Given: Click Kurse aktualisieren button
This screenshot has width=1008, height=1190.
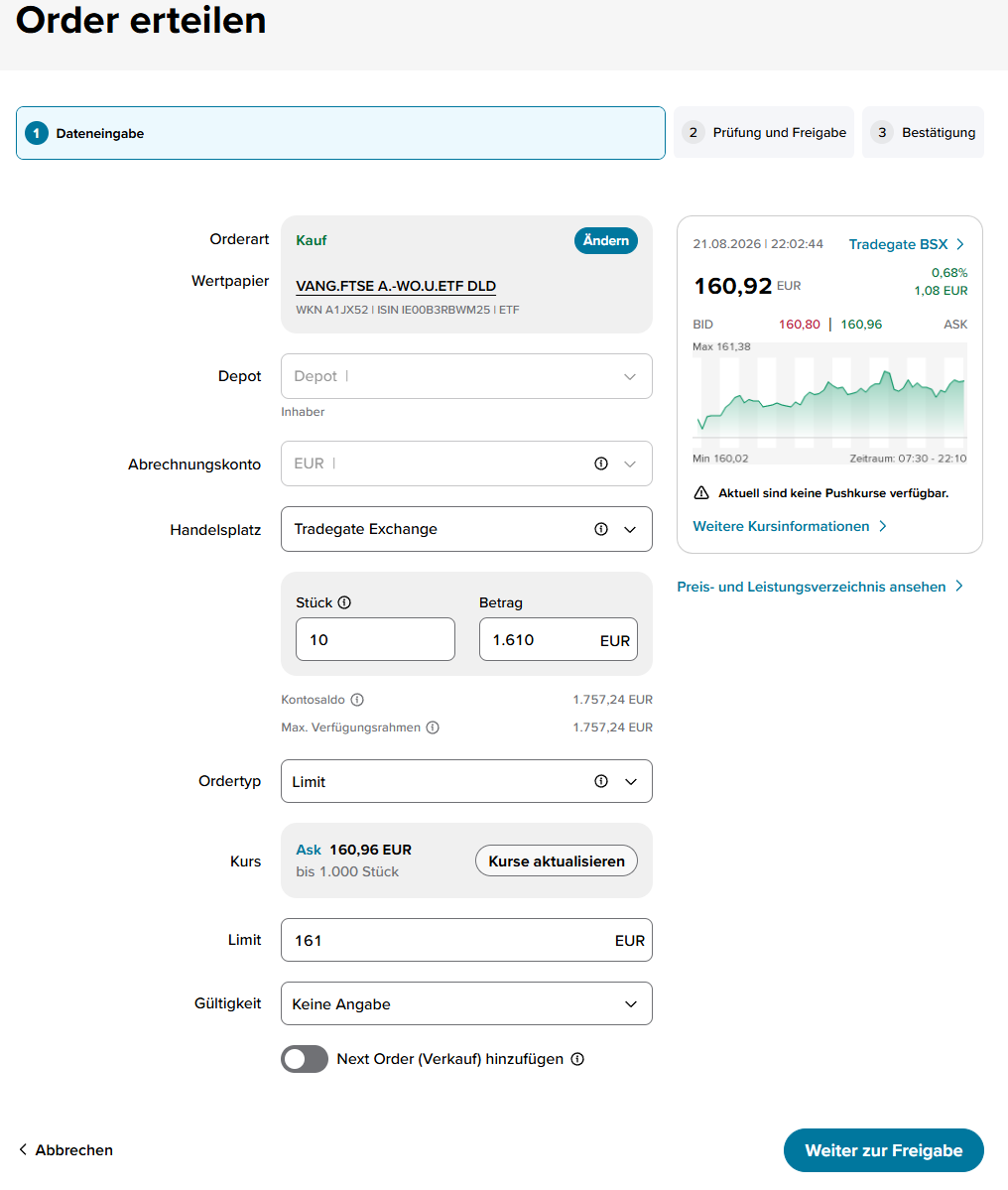Looking at the screenshot, I should [557, 860].
